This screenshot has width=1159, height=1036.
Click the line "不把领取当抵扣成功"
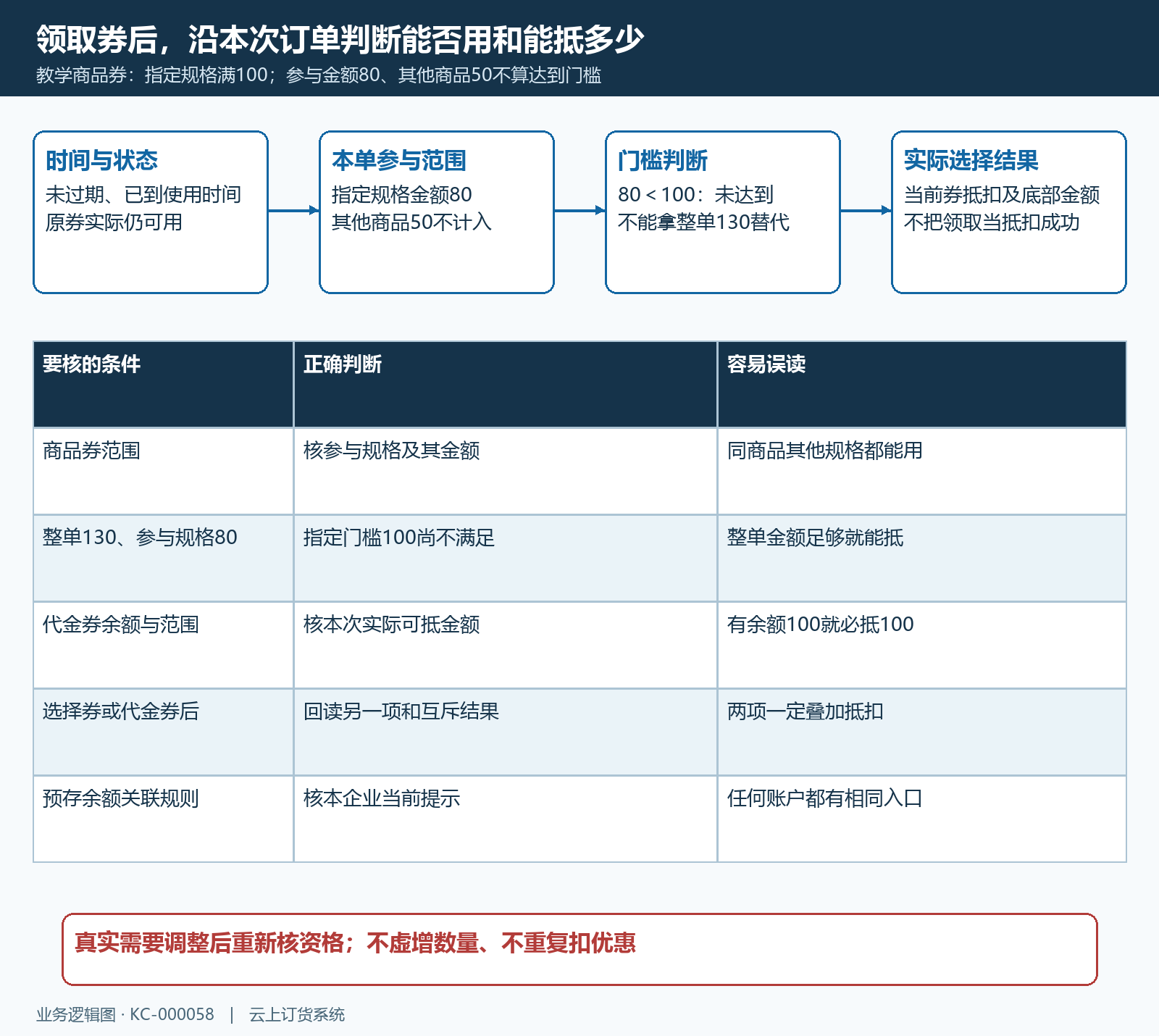[992, 222]
